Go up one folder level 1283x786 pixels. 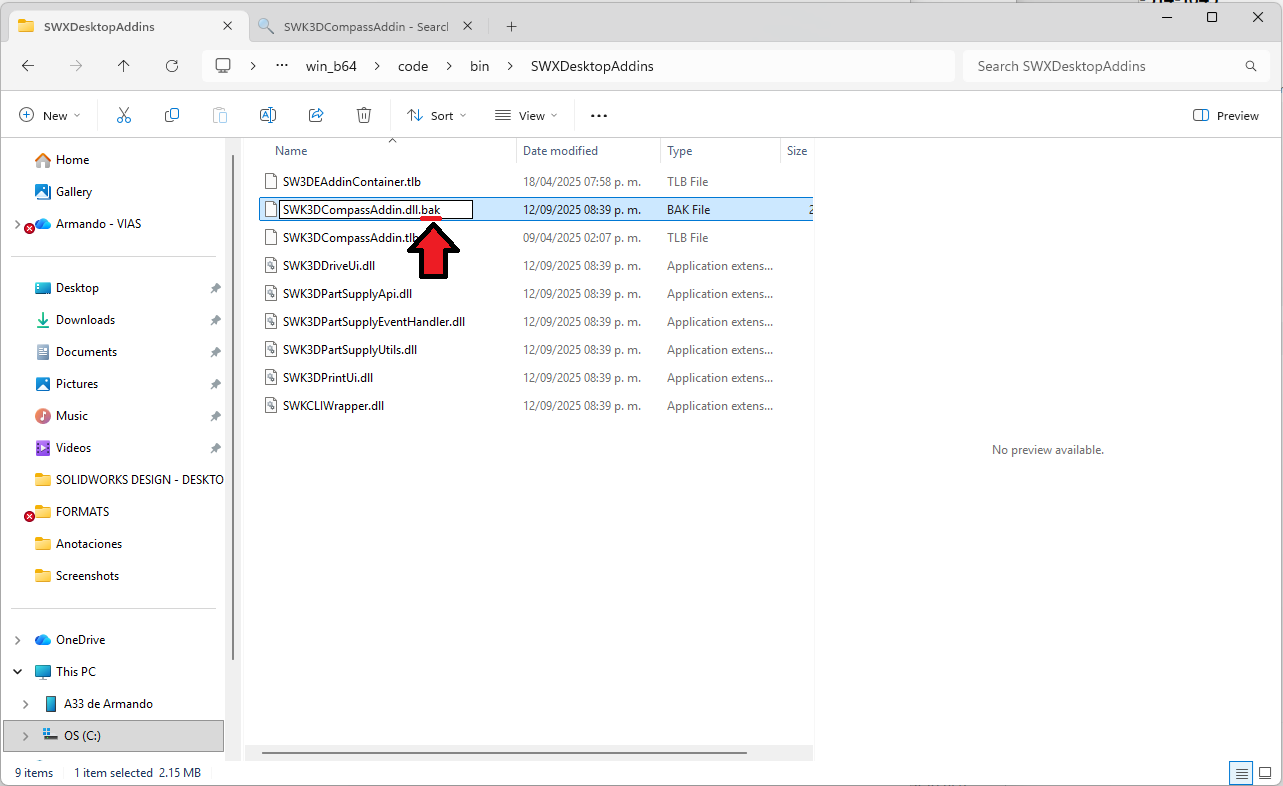(x=124, y=66)
